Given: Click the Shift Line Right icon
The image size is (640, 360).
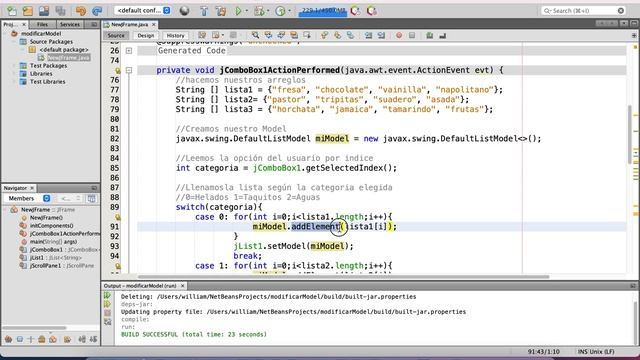Looking at the screenshot, I should 381,36.
